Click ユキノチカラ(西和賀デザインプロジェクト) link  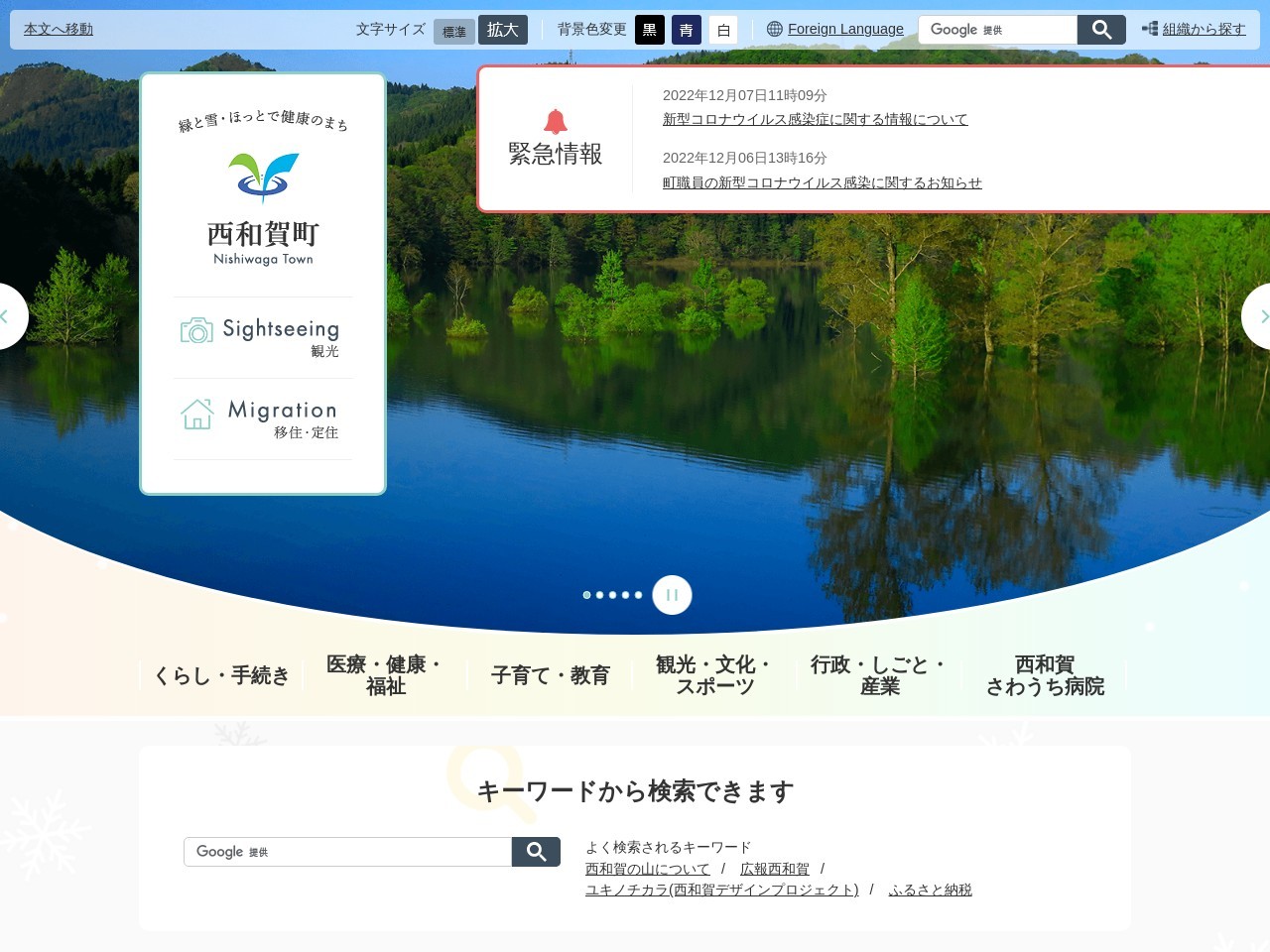coord(721,890)
